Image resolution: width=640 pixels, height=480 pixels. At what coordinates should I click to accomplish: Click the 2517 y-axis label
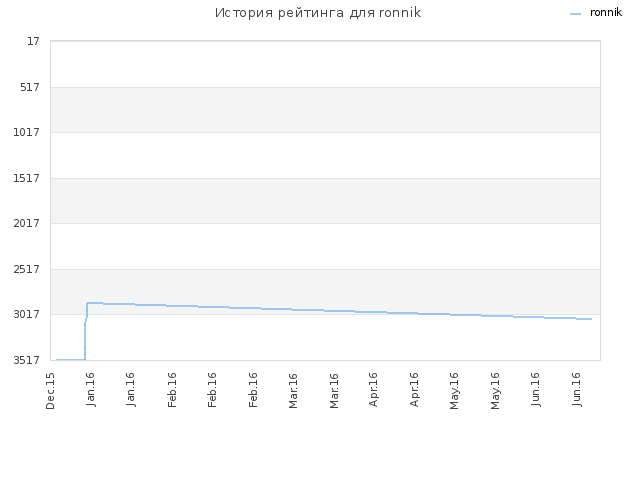pos(27,269)
